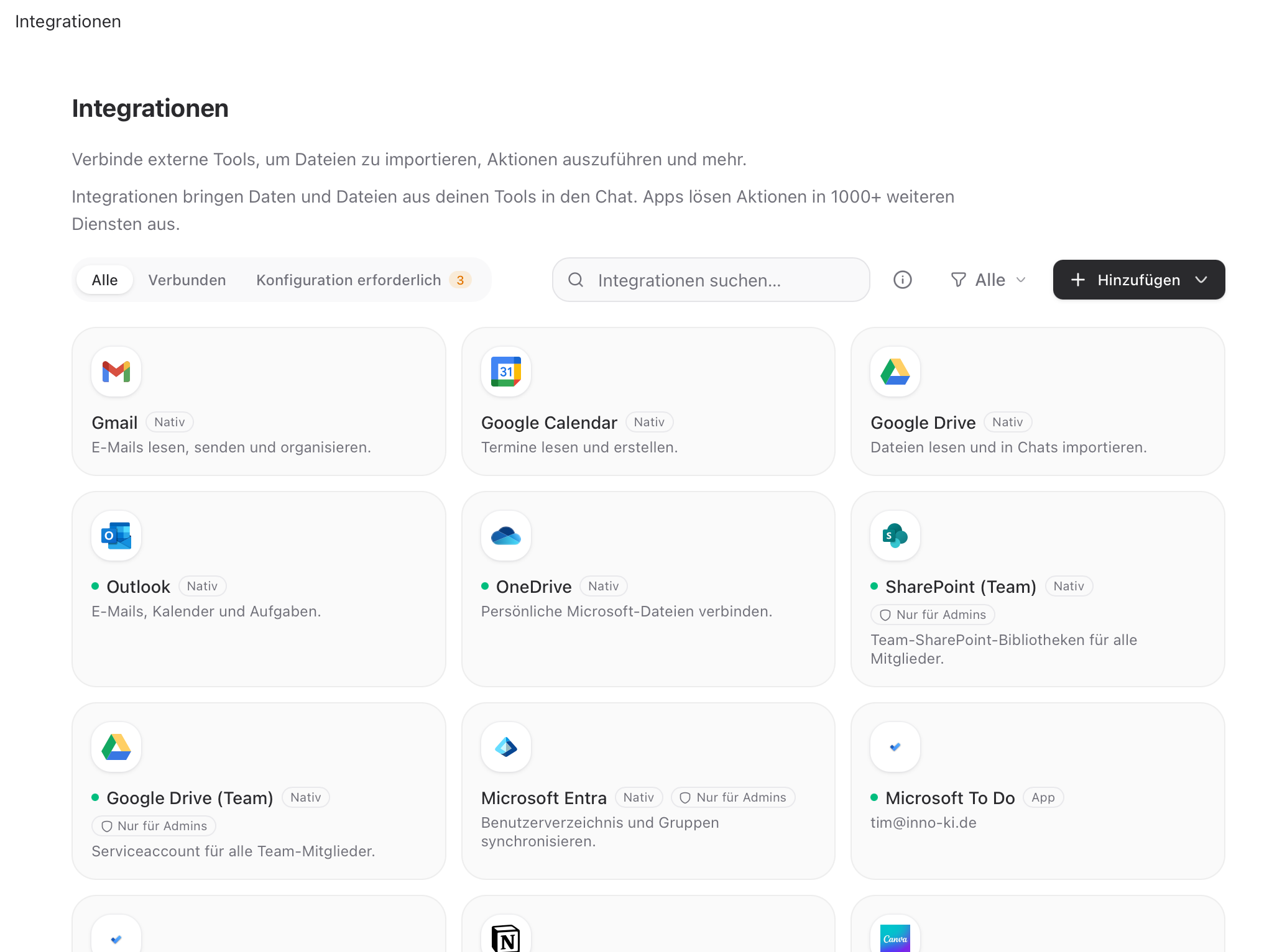Switch to the Verbunden tab
This screenshot has height=952, width=1277.
coord(187,280)
